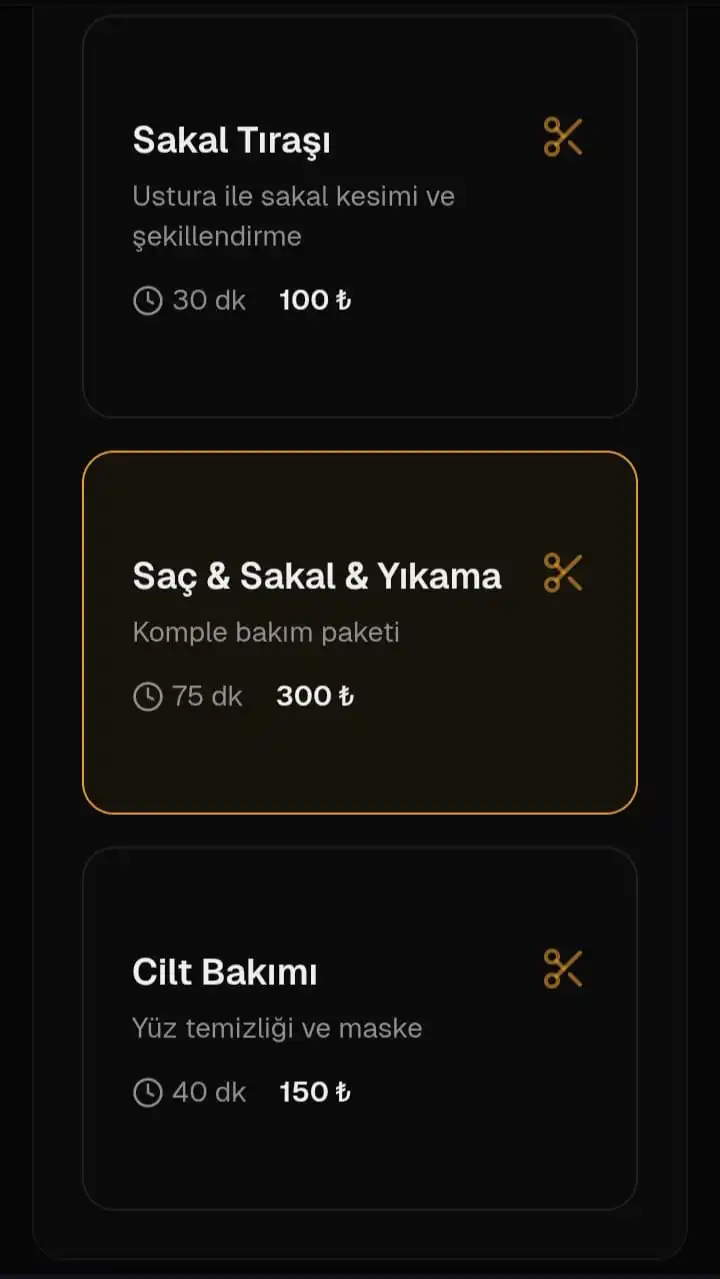Click the 'Yüz temizliği ve maske' description
The height and width of the screenshot is (1279, 720).
pyautogui.click(x=277, y=1028)
